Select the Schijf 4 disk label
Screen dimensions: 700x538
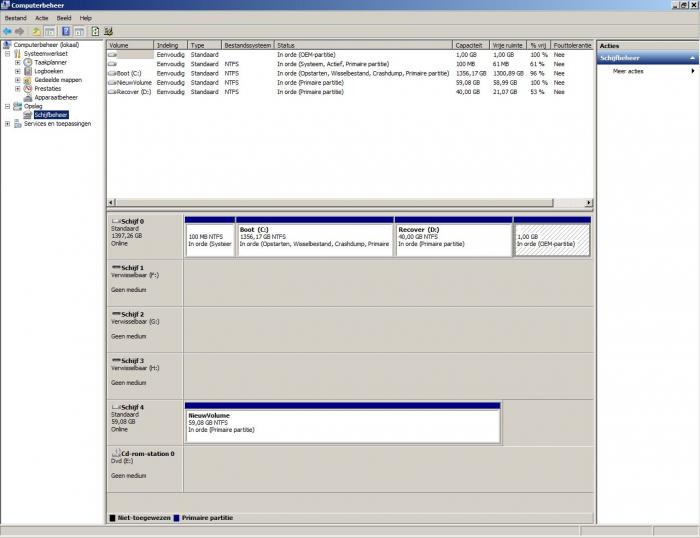(x=130, y=407)
